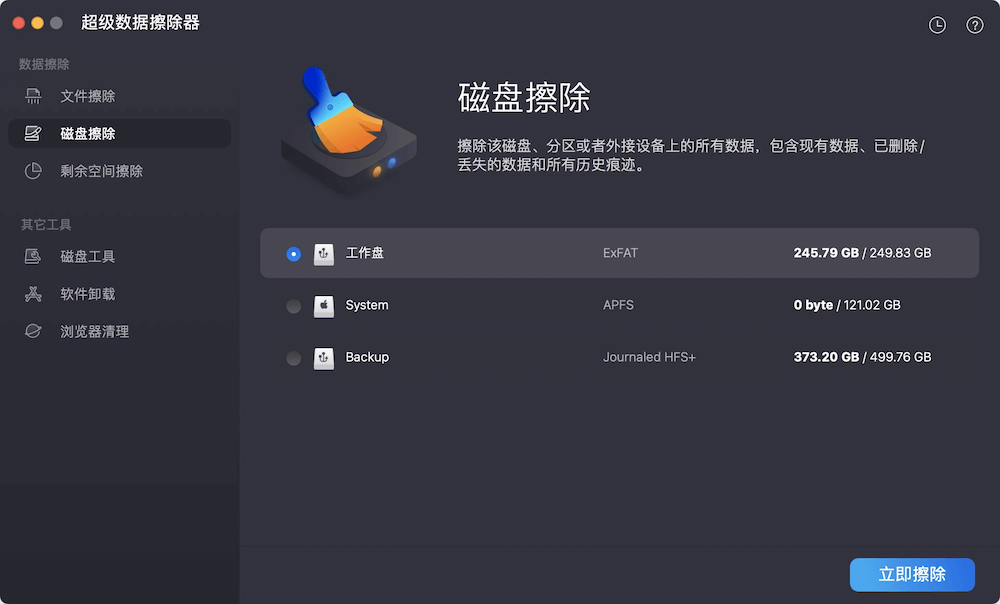This screenshot has width=1000, height=604.
Task: Click the software uninstall icon
Action: coord(33,294)
